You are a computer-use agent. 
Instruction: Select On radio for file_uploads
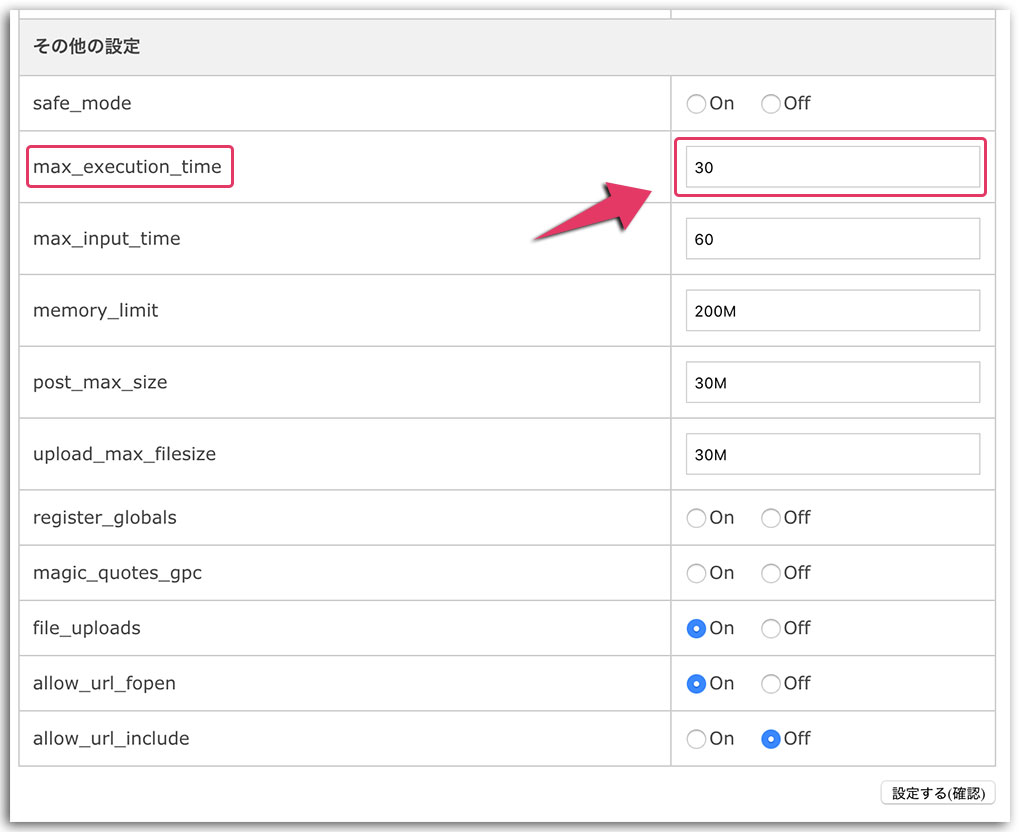696,629
